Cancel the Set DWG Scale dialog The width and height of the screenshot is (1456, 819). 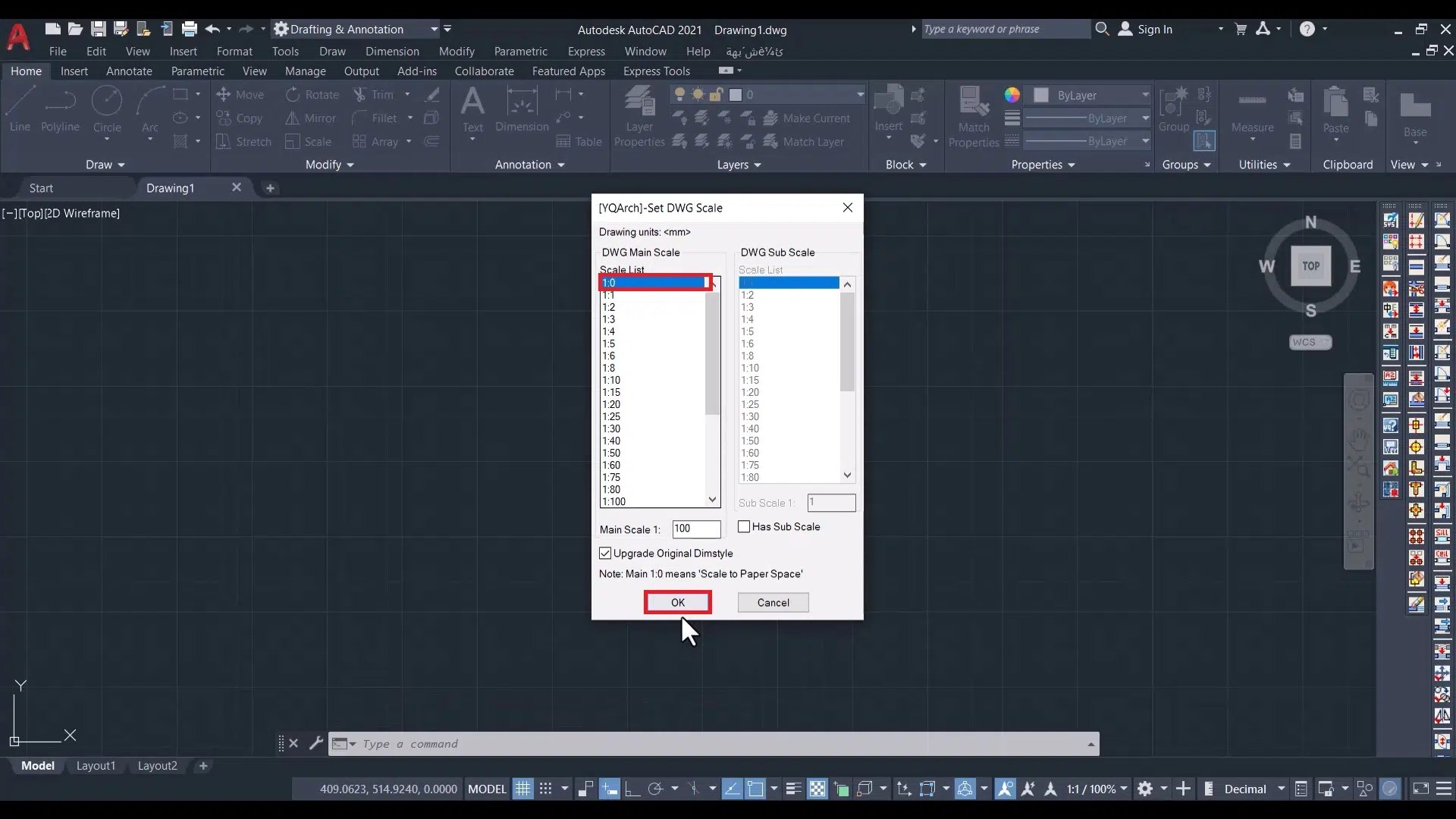coord(773,602)
